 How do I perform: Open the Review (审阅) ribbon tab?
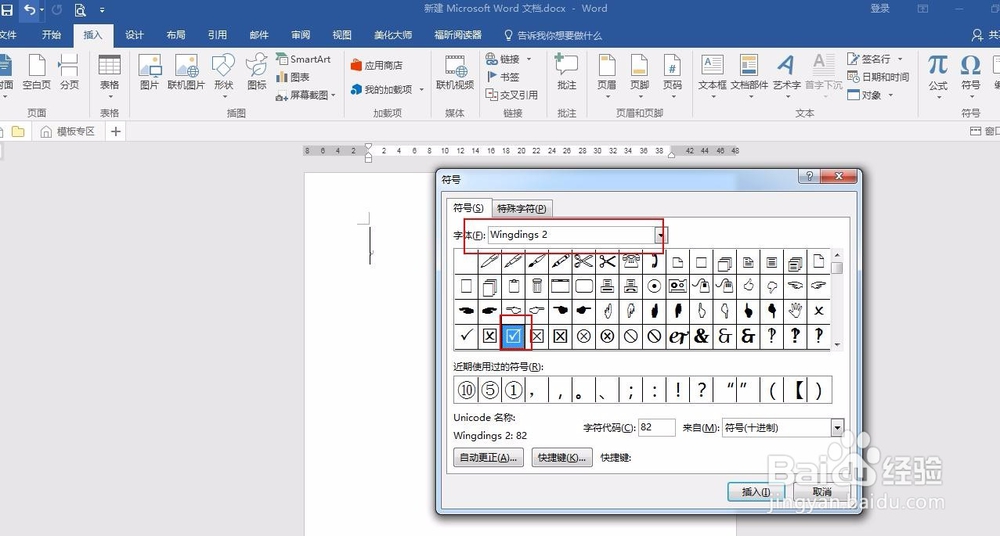coord(300,34)
